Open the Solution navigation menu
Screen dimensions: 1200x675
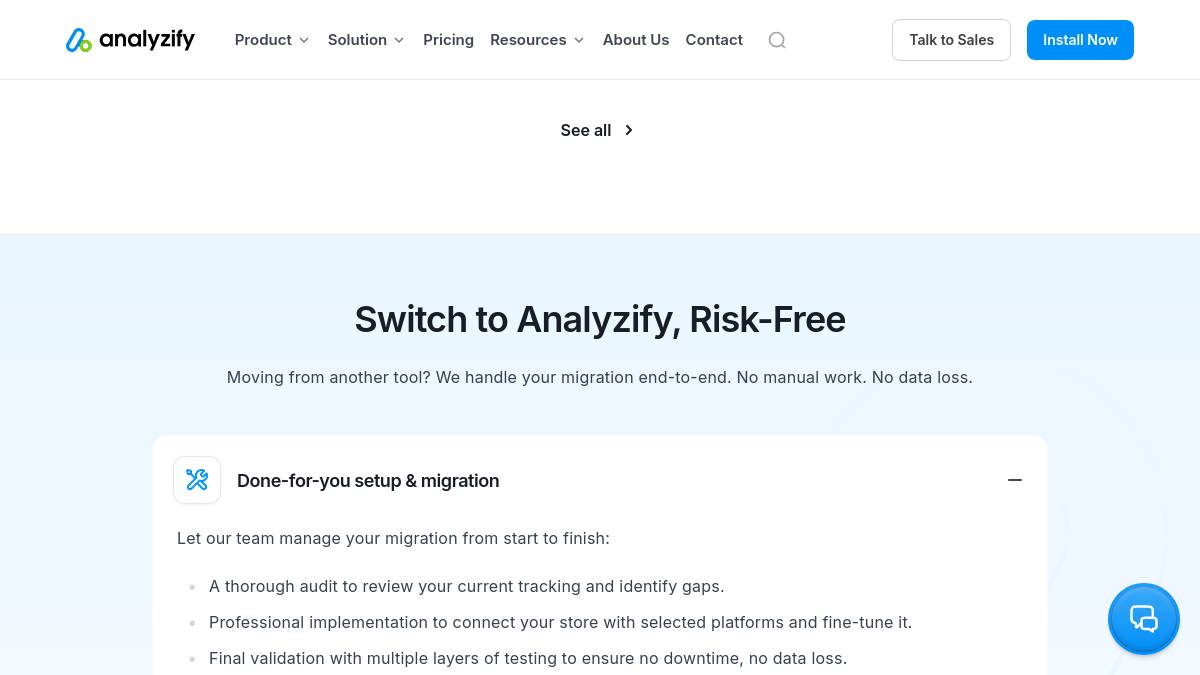click(366, 40)
